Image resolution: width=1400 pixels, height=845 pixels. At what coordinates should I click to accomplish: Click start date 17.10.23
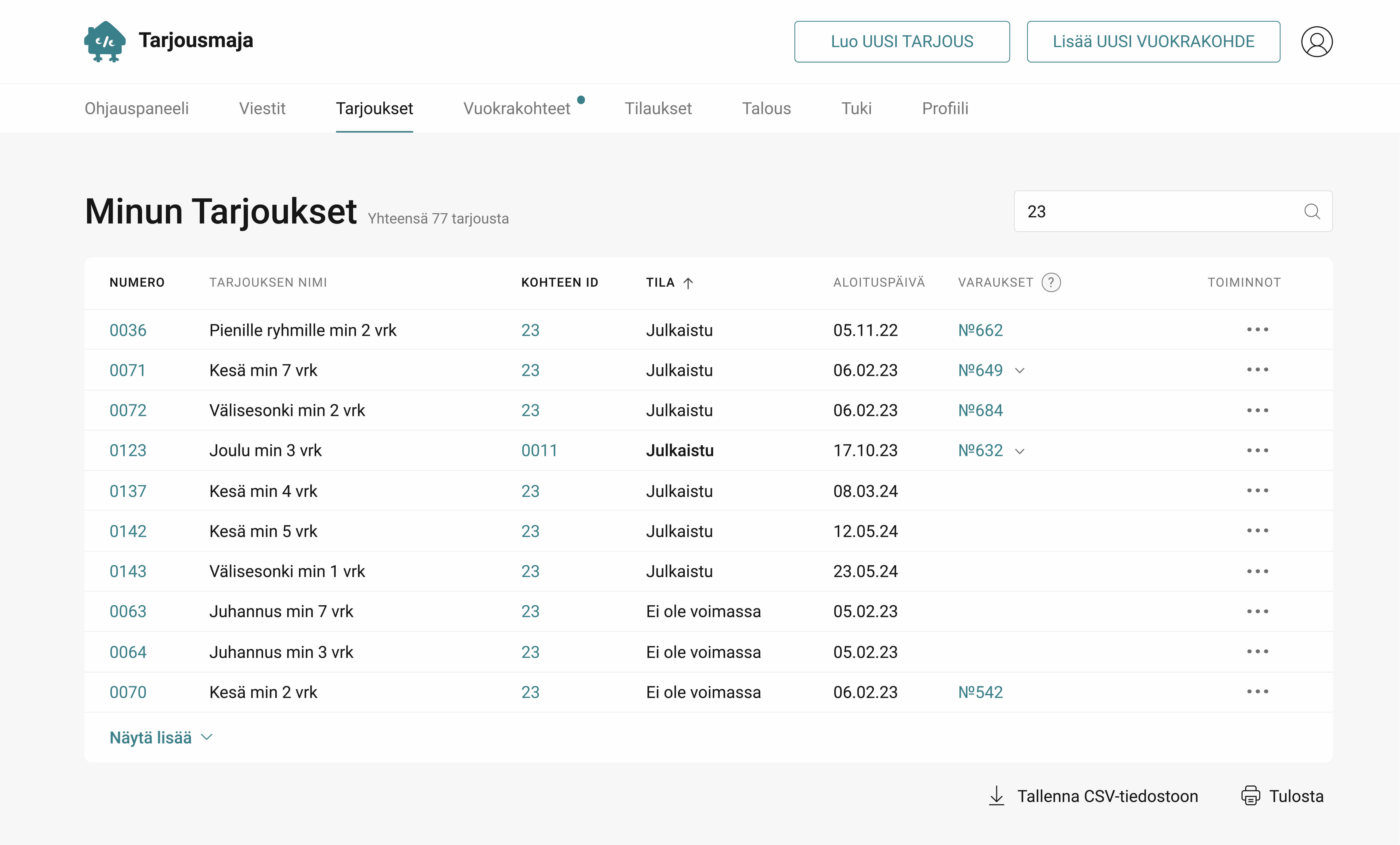865,451
